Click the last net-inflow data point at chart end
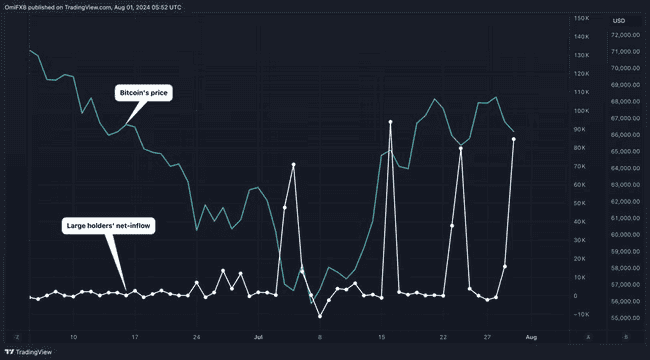Image resolution: width=650 pixels, height=360 pixels. click(514, 139)
